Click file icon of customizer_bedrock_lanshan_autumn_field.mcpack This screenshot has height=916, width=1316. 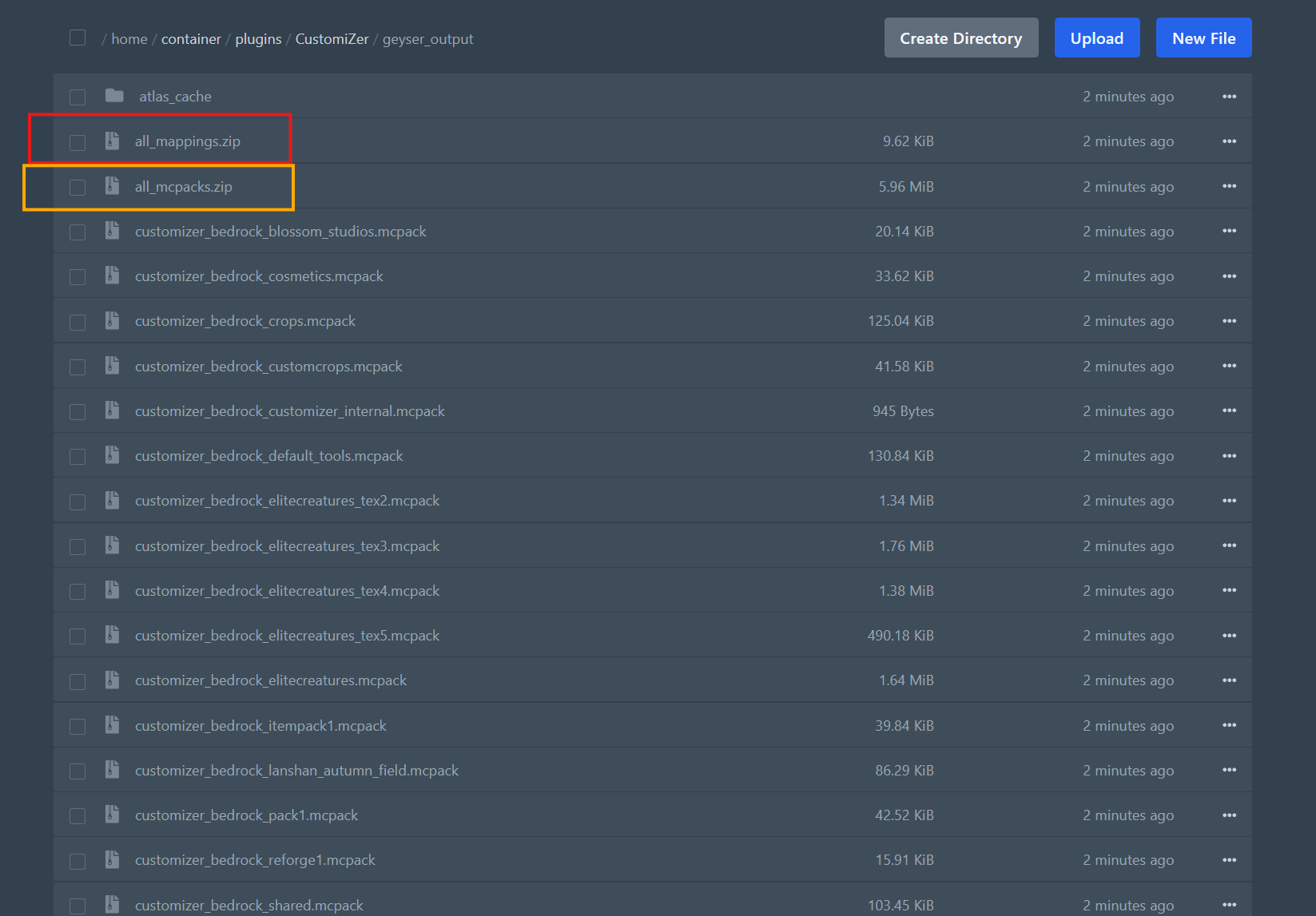pyautogui.click(x=112, y=770)
